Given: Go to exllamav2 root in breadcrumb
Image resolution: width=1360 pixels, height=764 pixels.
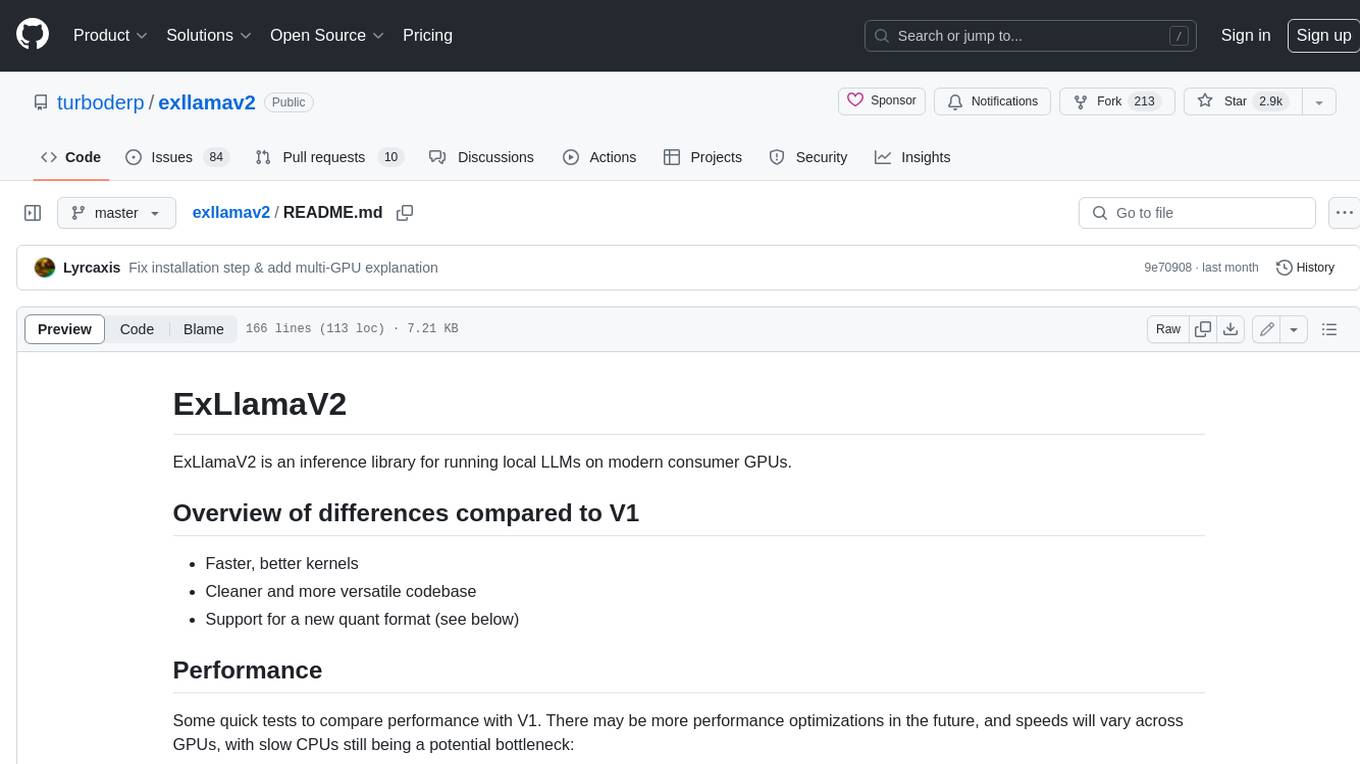Looking at the screenshot, I should pyautogui.click(x=231, y=212).
